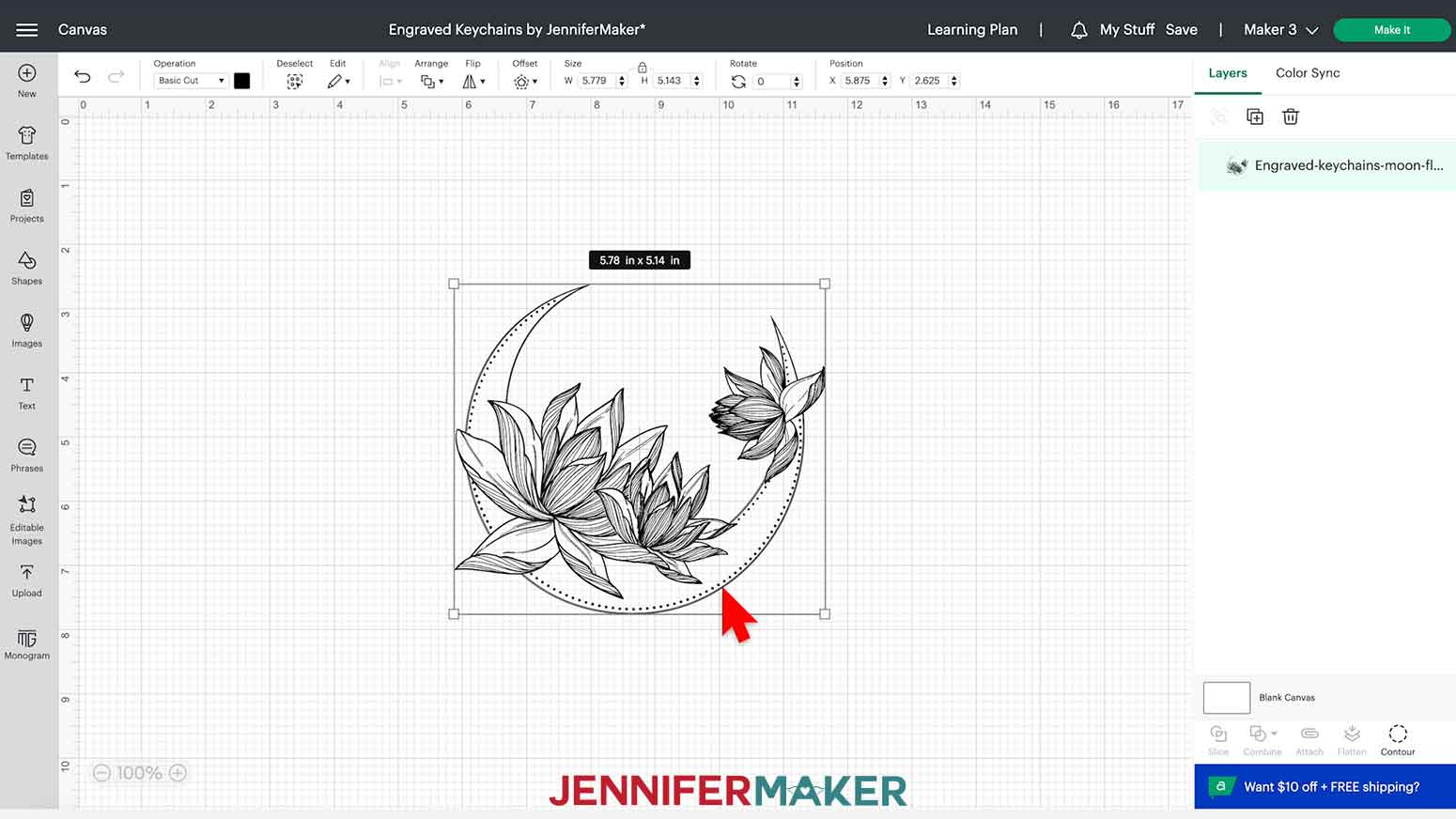Click the Height size input field

pos(672,81)
